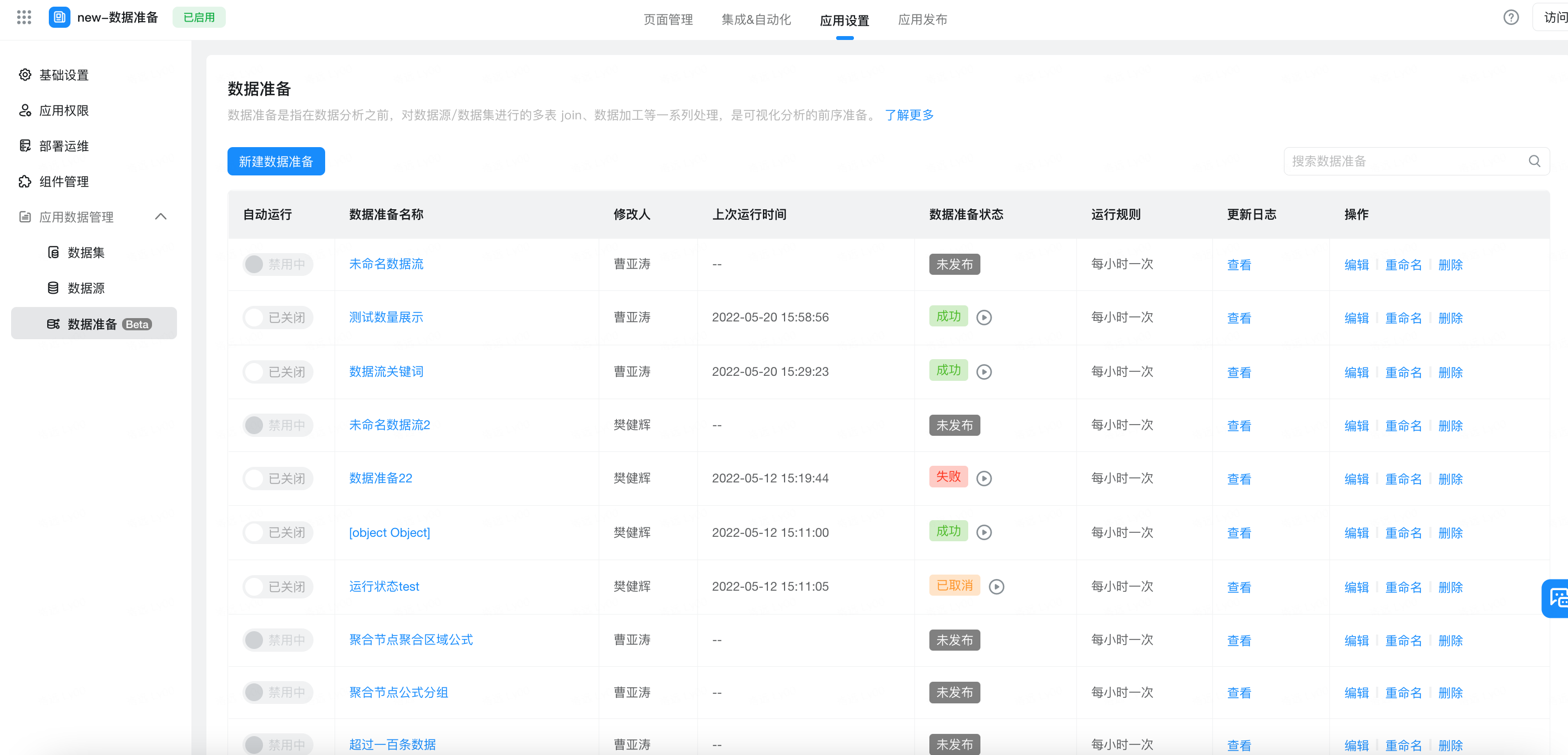
Task: Click the 数据源 database icon
Action: point(54,288)
